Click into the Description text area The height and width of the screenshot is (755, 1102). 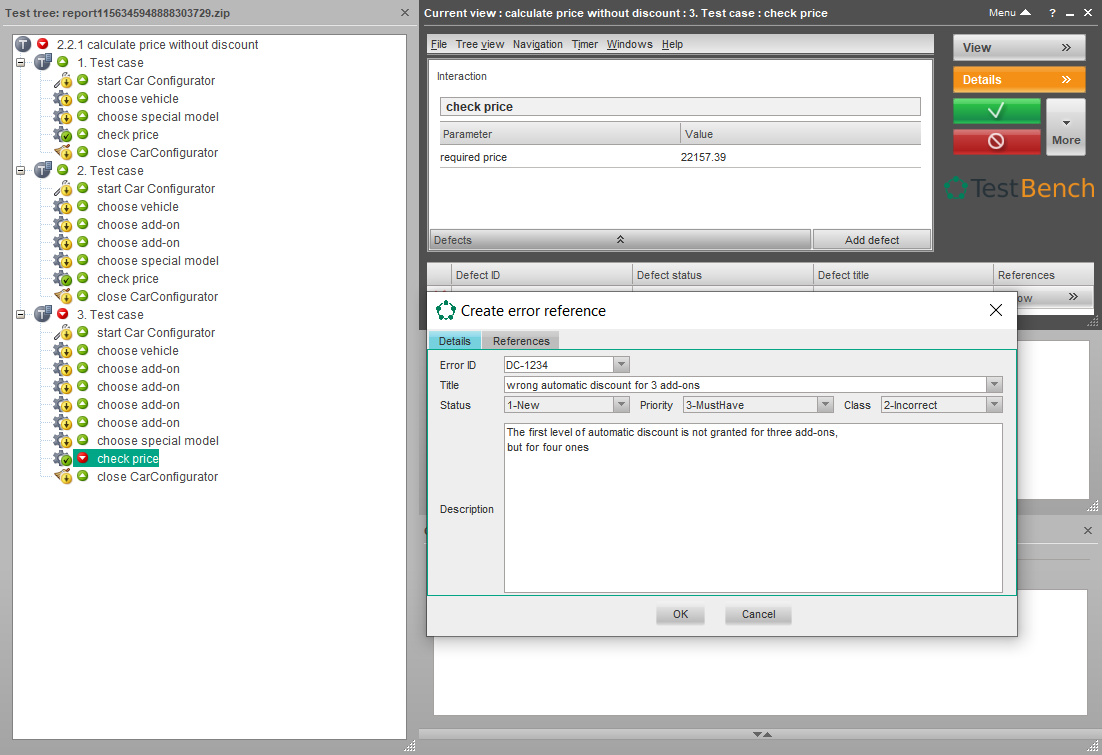tap(753, 508)
